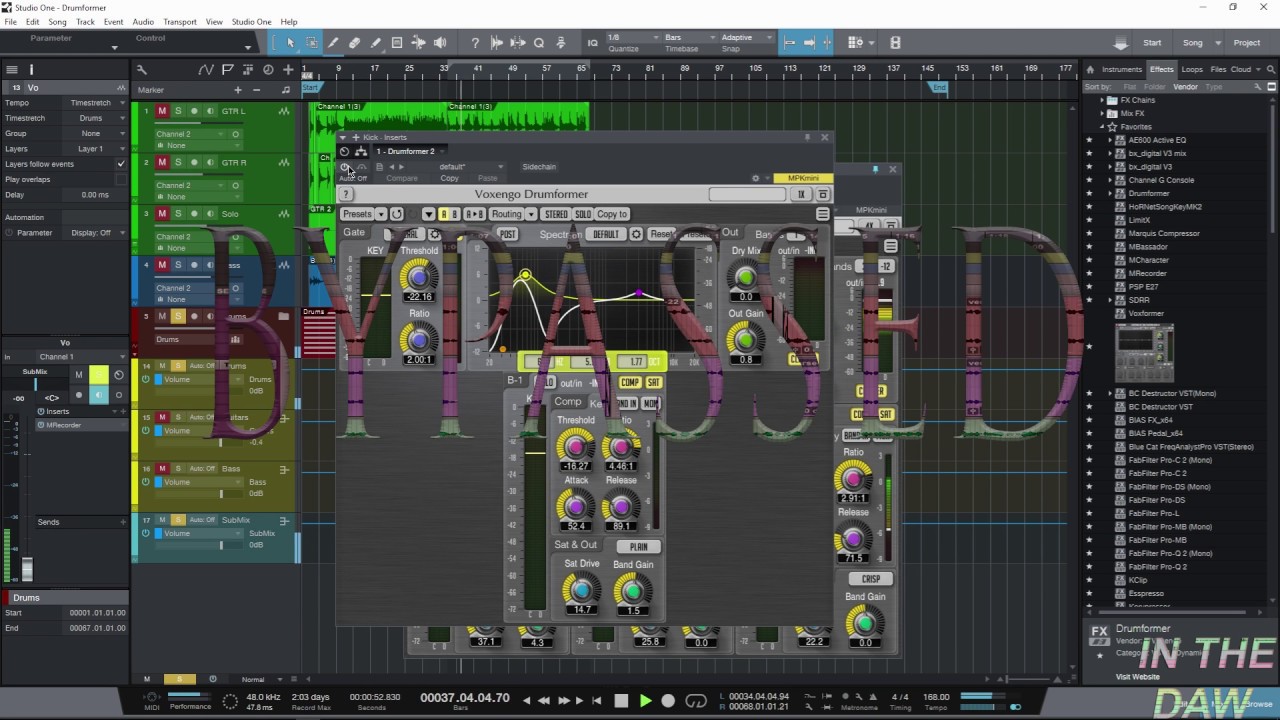Open the Timestretch Drums mode dropdown
Image resolution: width=1280 pixels, height=720 pixels.
tap(95, 118)
